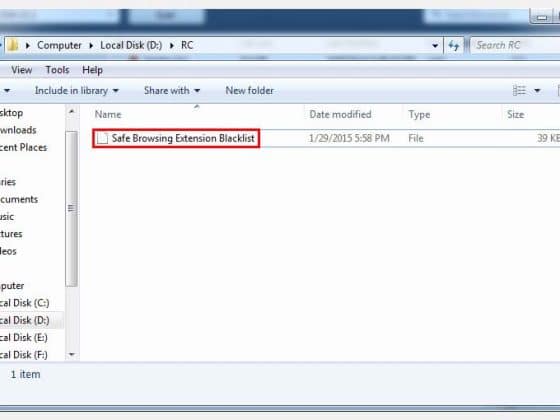The image size is (560, 420).
Task: Click the navigation pane scrollbar thumb
Action: point(71,209)
